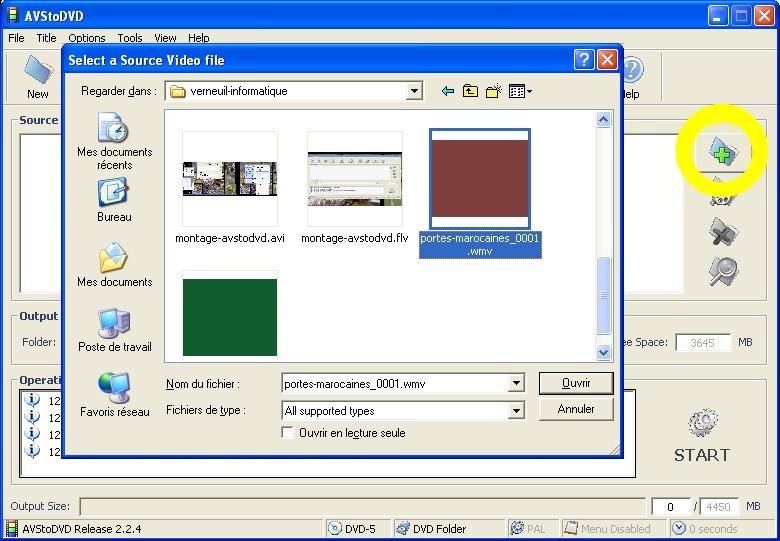Click the up one folder level icon
The height and width of the screenshot is (541, 780).
point(470,92)
